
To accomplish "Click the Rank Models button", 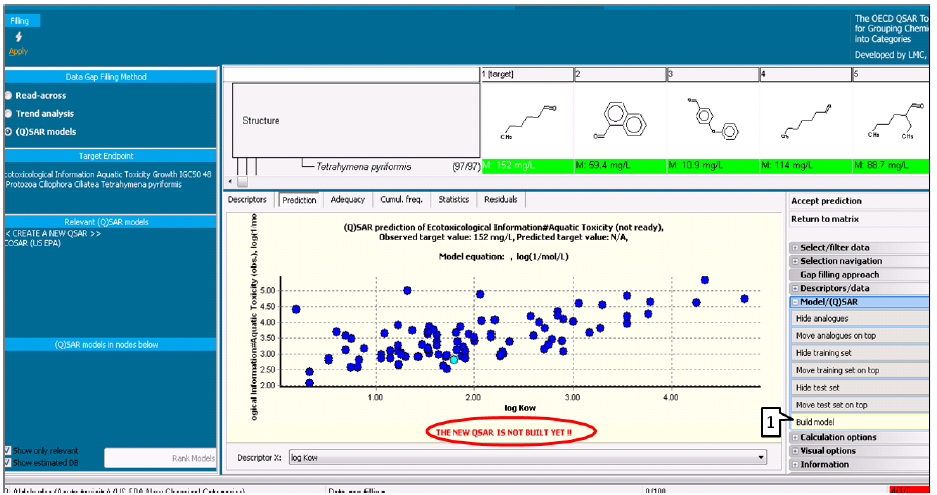I will (160, 459).
